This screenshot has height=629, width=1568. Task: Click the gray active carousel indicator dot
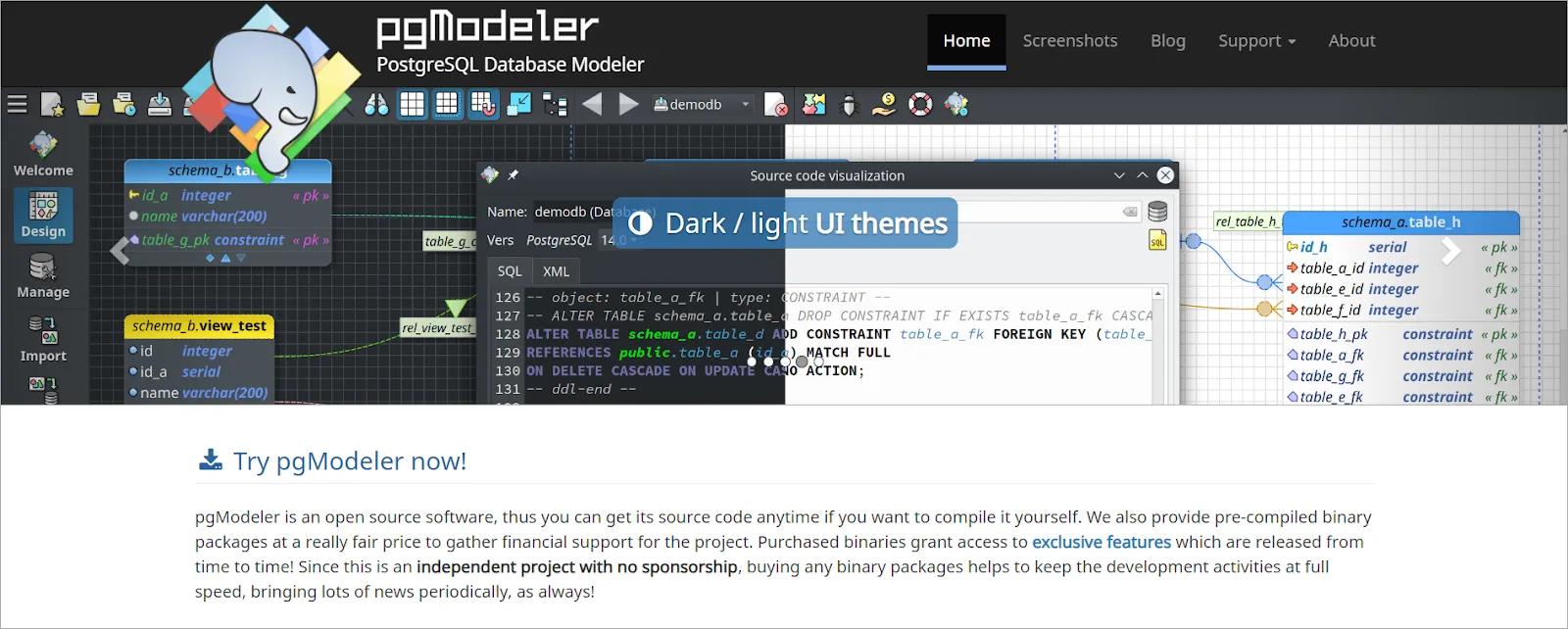802,362
